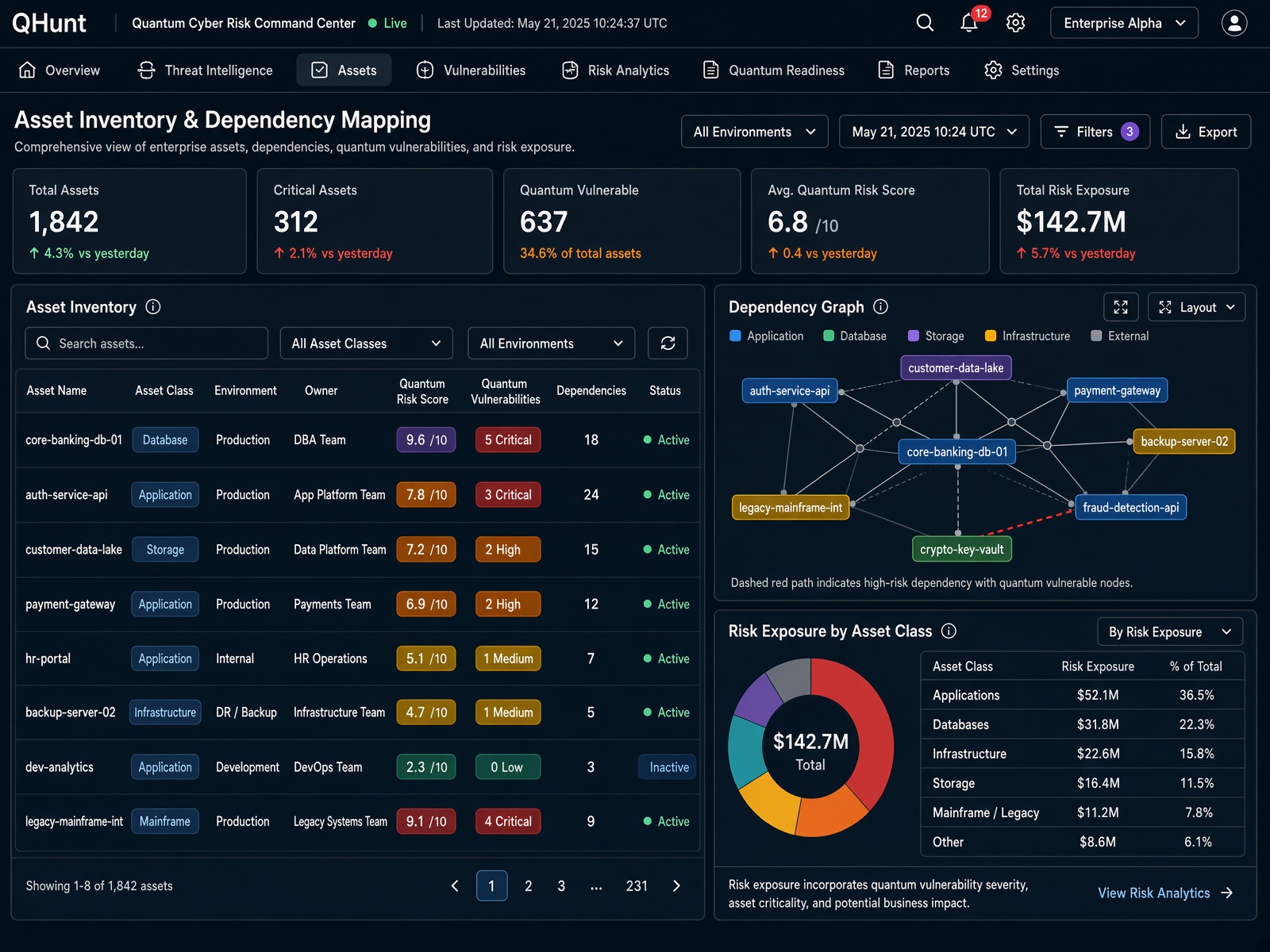
Task: Click inside the Search assets field
Action: [147, 344]
